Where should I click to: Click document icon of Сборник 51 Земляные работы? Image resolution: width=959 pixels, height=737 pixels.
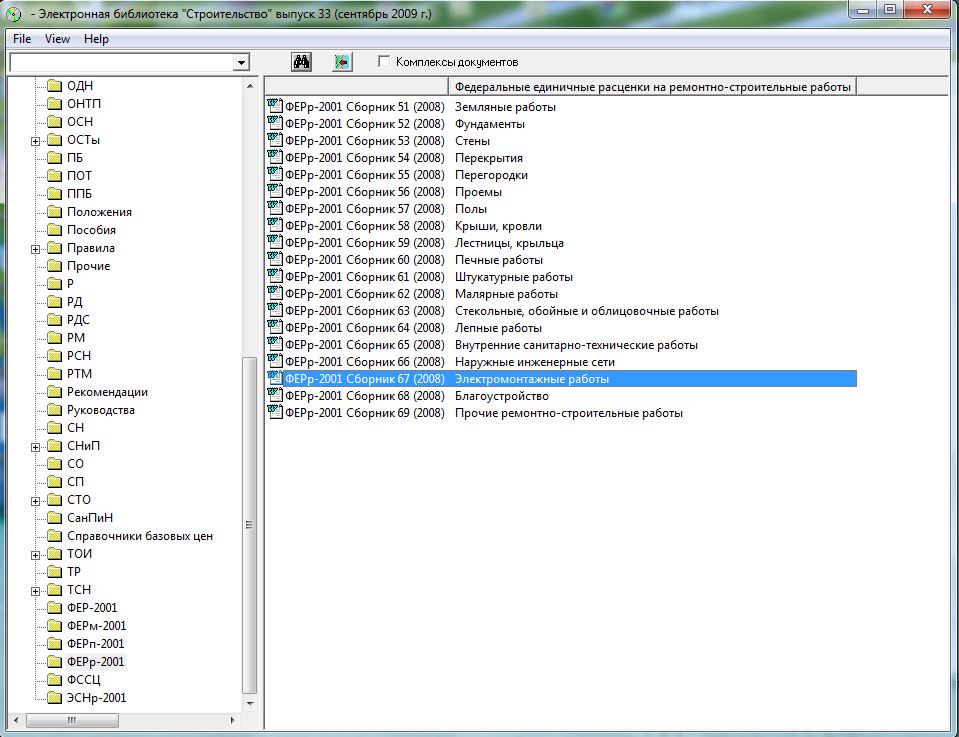(275, 106)
